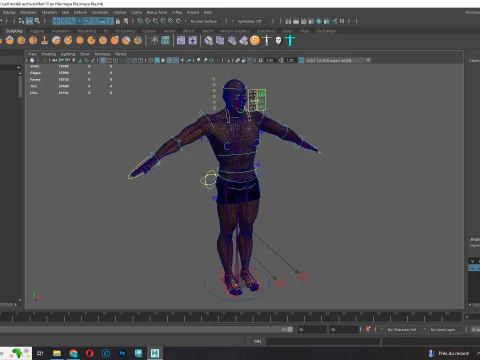The width and height of the screenshot is (480, 360).
Task: Click the teal window icon beside the spider icon
Action: coord(165,41)
